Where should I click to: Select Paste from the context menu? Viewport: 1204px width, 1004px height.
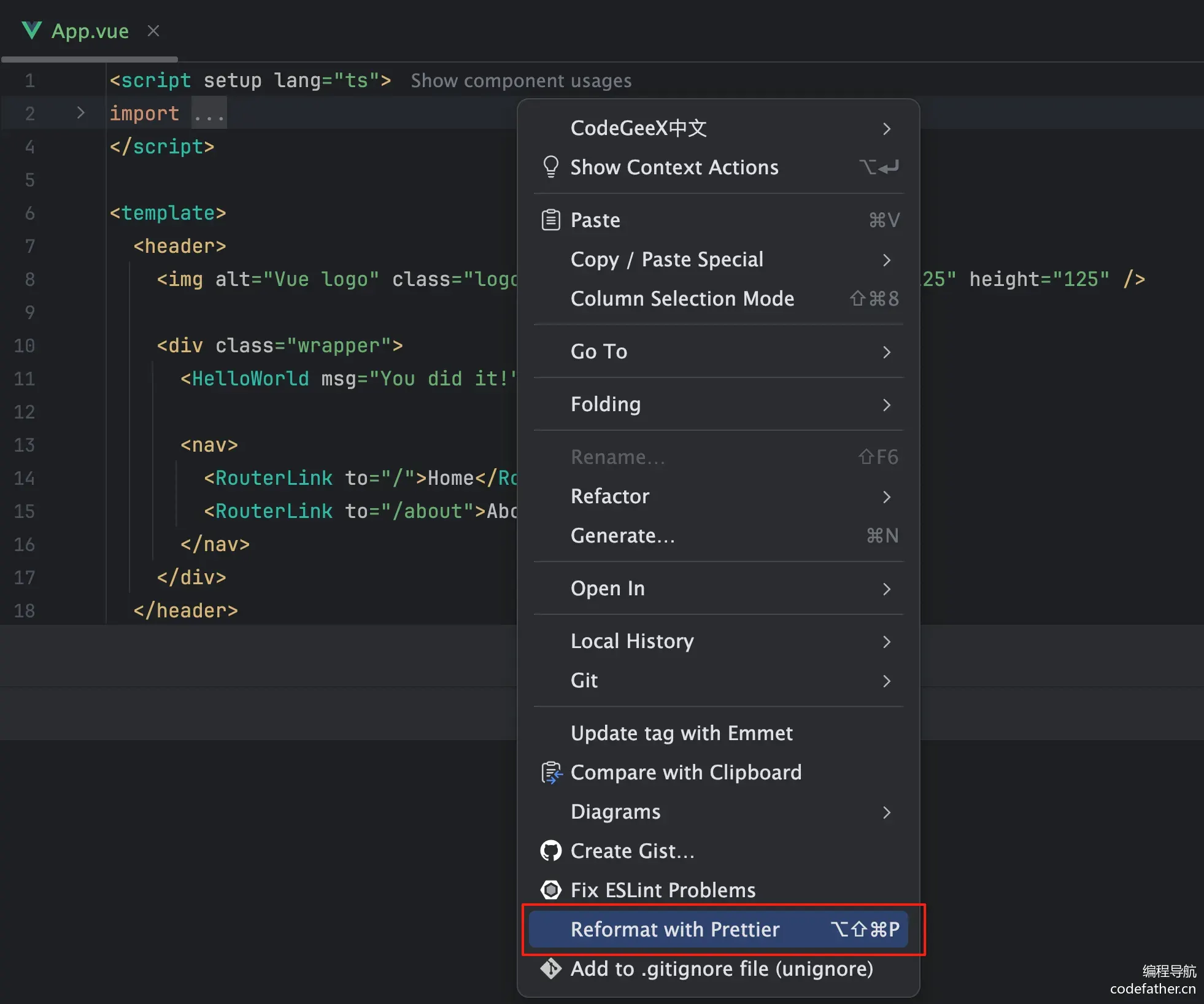[719, 220]
